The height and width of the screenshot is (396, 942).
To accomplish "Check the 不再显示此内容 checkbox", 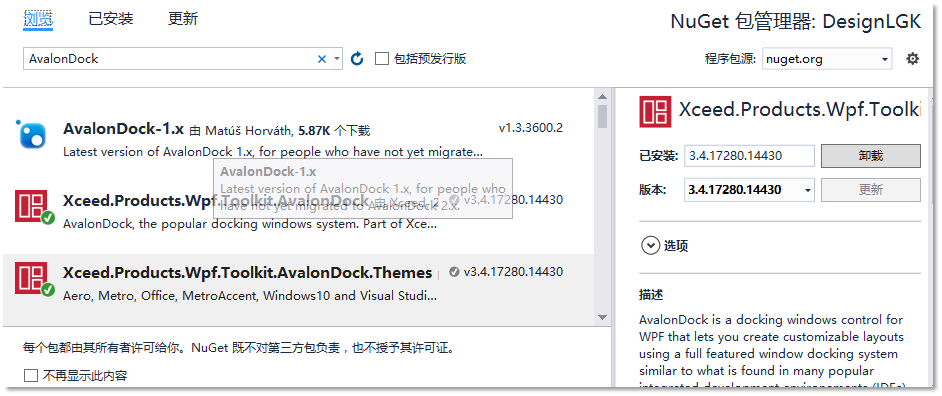I will (x=31, y=376).
